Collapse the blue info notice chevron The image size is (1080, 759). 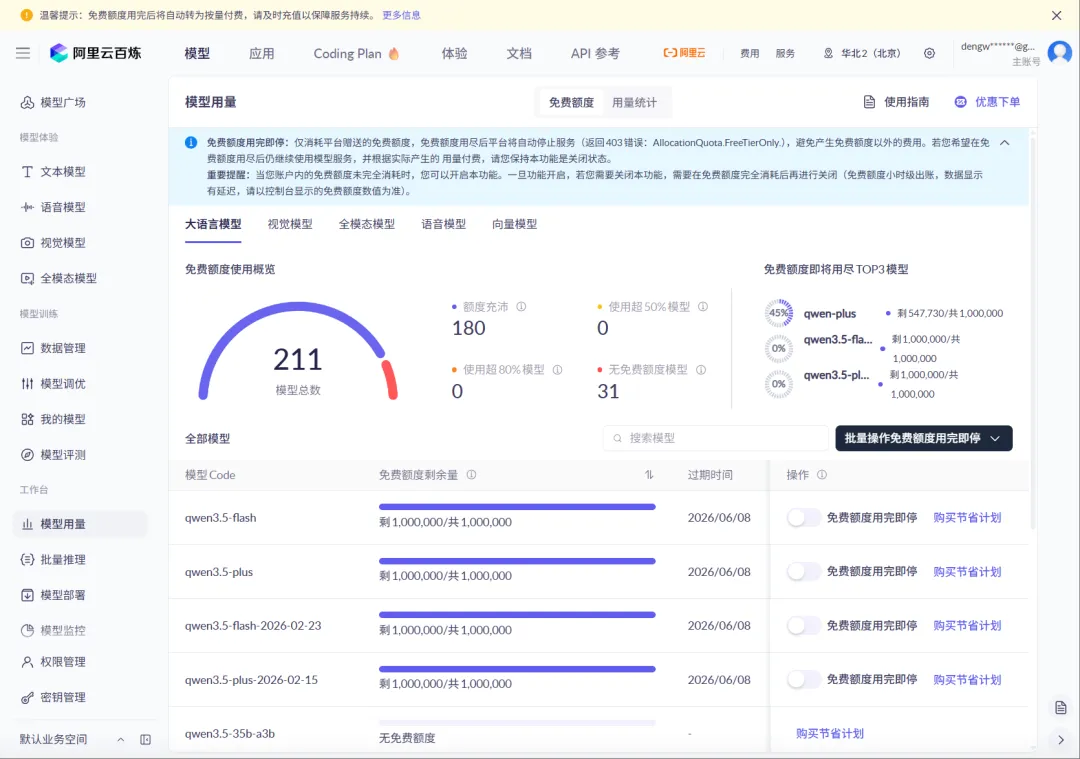click(1005, 143)
